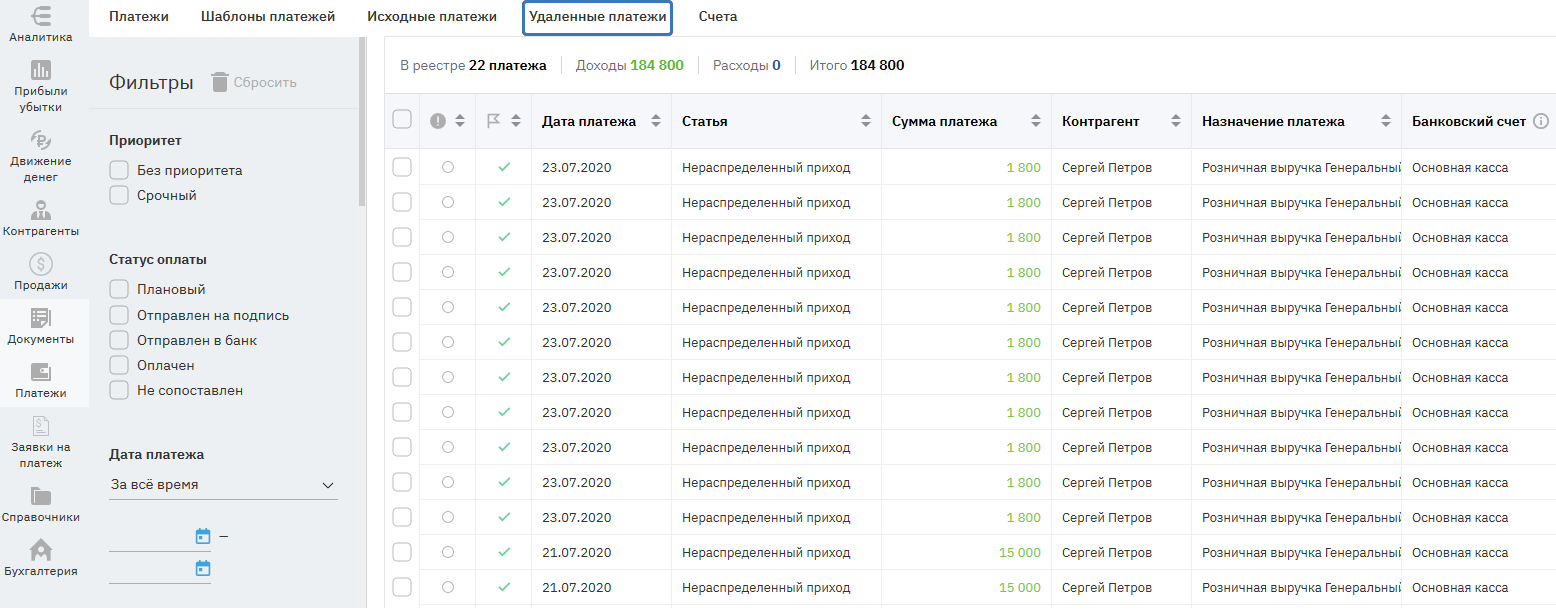This screenshot has width=1556, height=611.
Task: Click info icon beside Банковский счет
Action: pos(1541,121)
